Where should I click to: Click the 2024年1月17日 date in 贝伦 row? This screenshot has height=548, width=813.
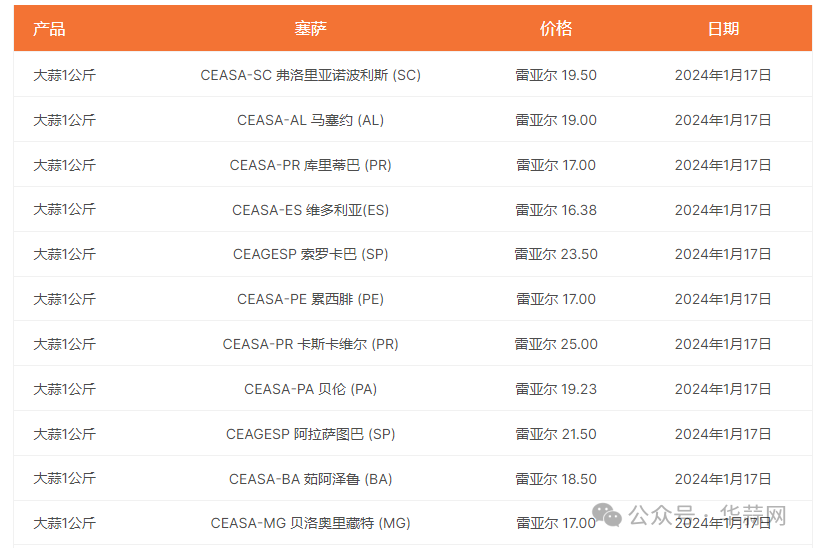(723, 389)
